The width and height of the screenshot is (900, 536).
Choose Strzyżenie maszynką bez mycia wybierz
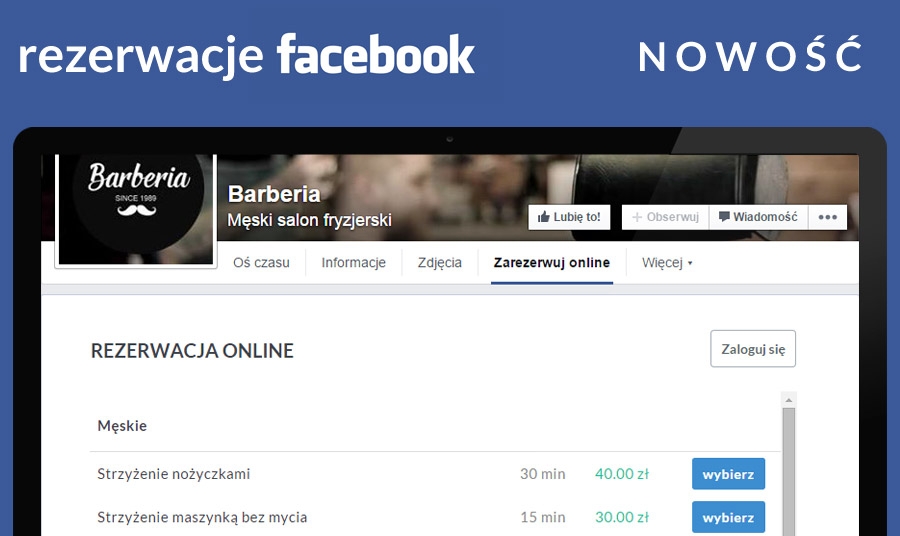coord(728,517)
